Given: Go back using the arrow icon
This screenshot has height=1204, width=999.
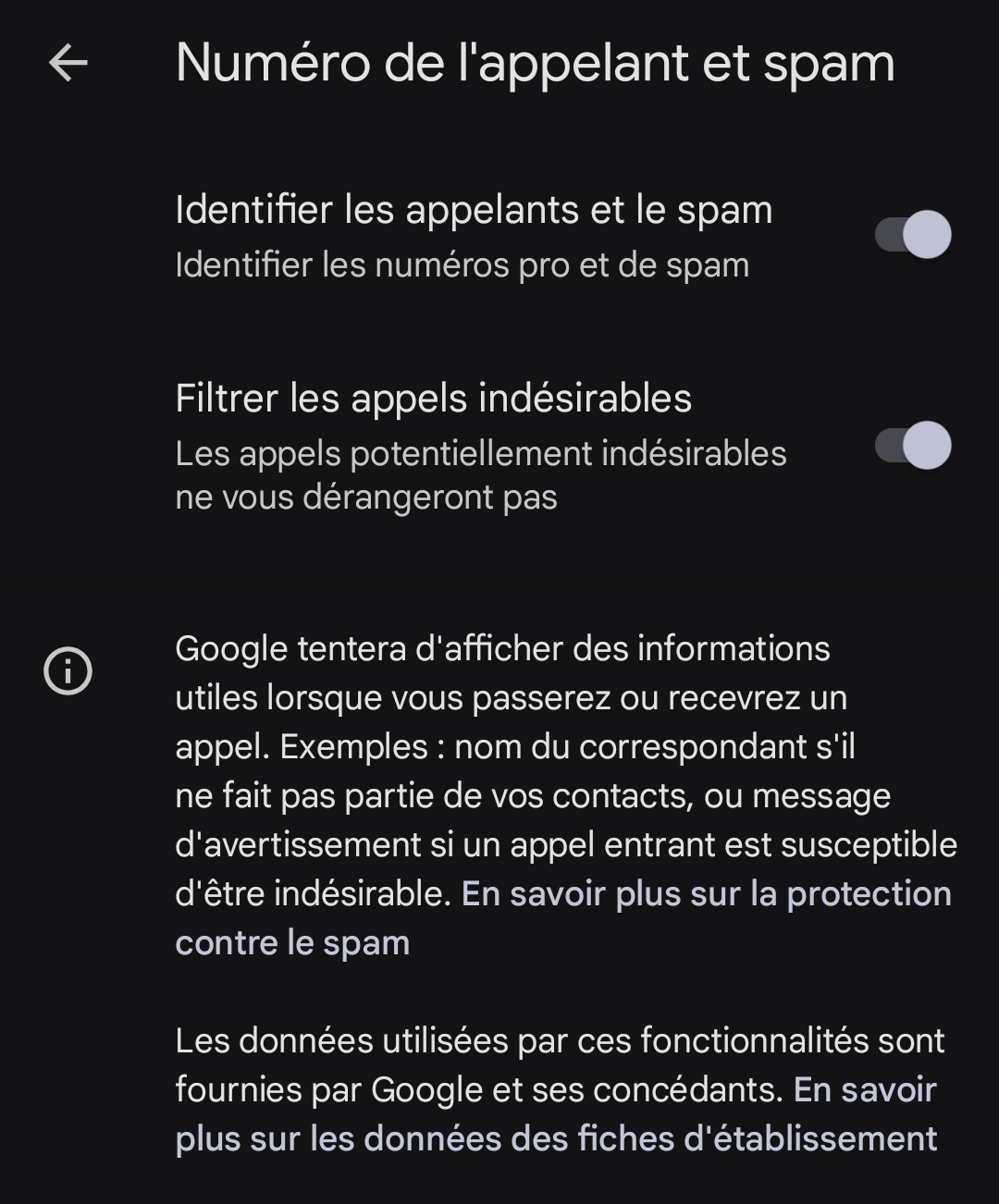Looking at the screenshot, I should click(68, 63).
